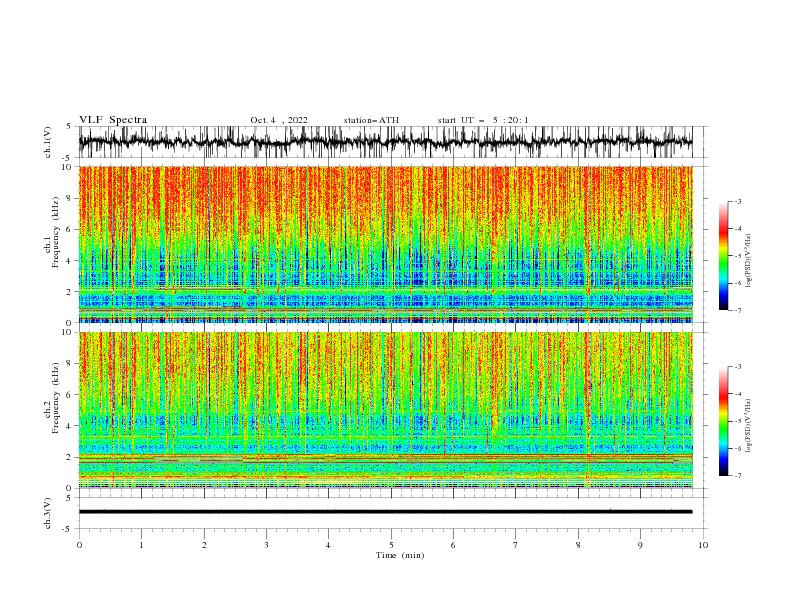
Task: Click the ch.1 spectrogram panel
Action: pos(385,244)
